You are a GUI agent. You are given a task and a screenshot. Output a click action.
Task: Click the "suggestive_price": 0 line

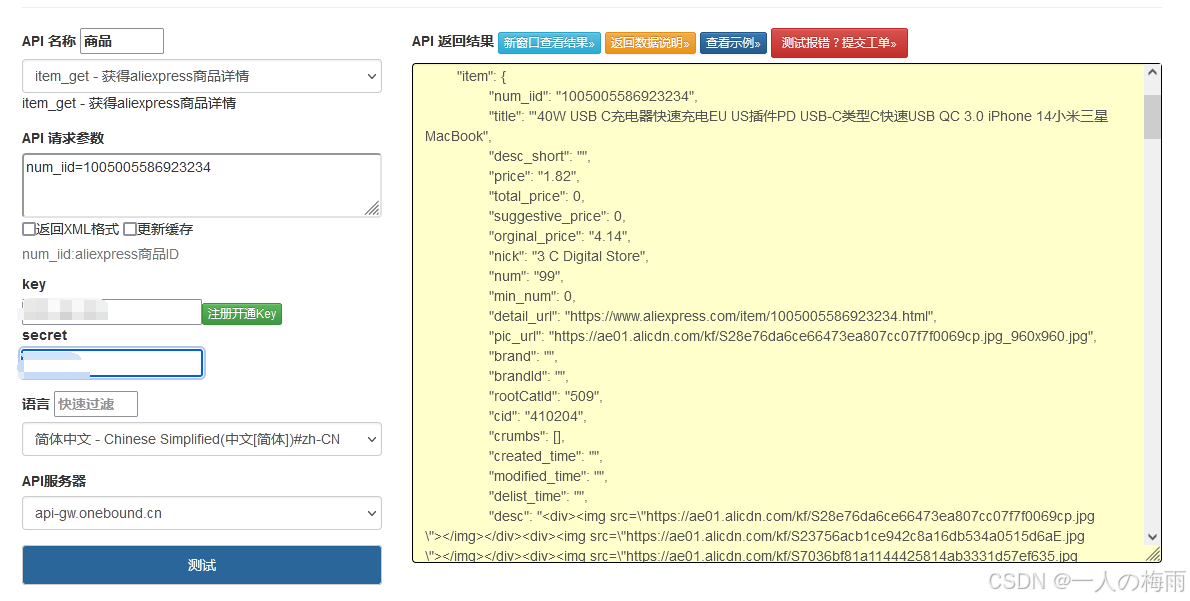tap(557, 216)
